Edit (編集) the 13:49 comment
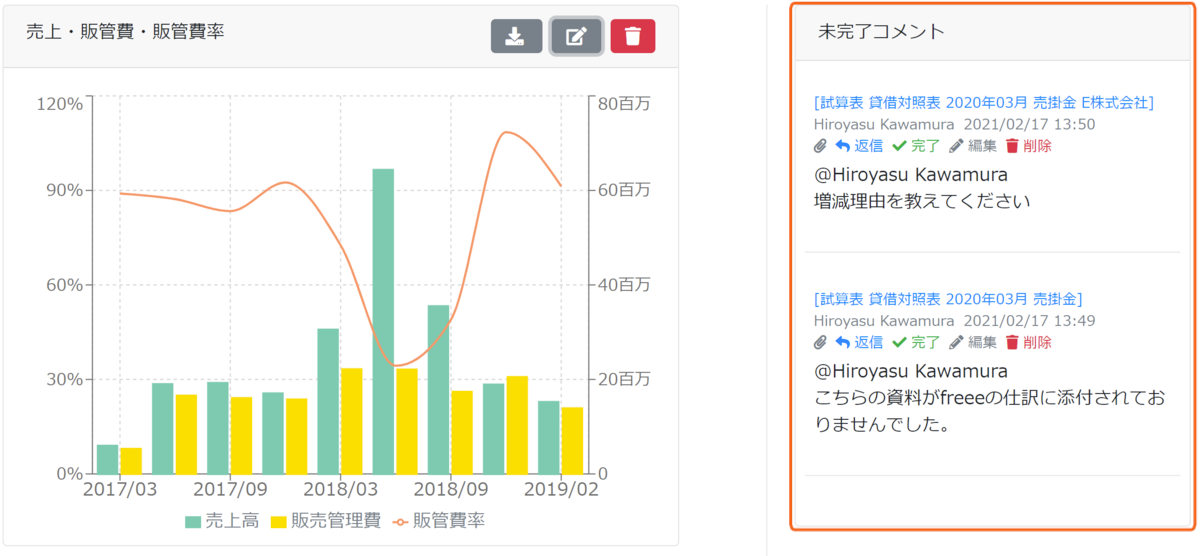The image size is (1200, 556). tap(973, 342)
